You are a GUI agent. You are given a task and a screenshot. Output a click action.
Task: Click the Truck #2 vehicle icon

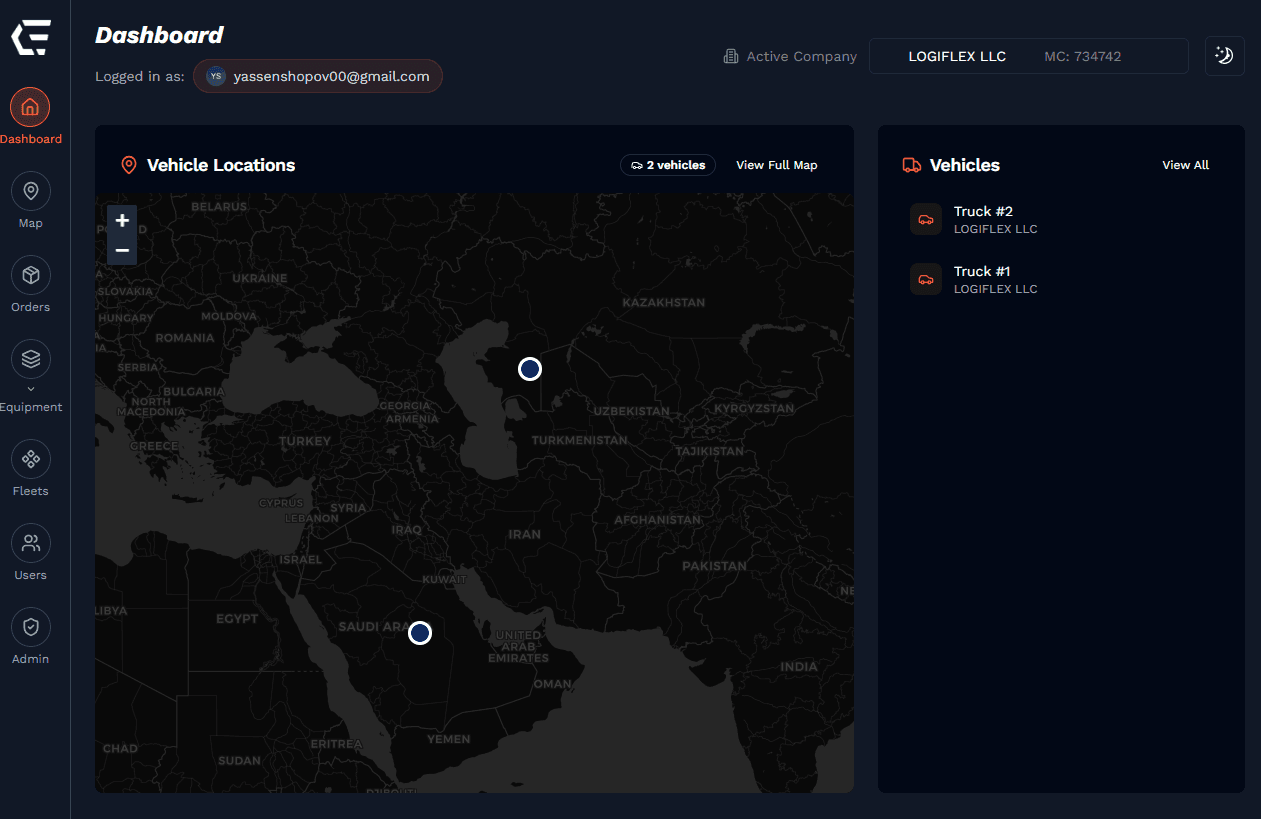[x=926, y=219]
